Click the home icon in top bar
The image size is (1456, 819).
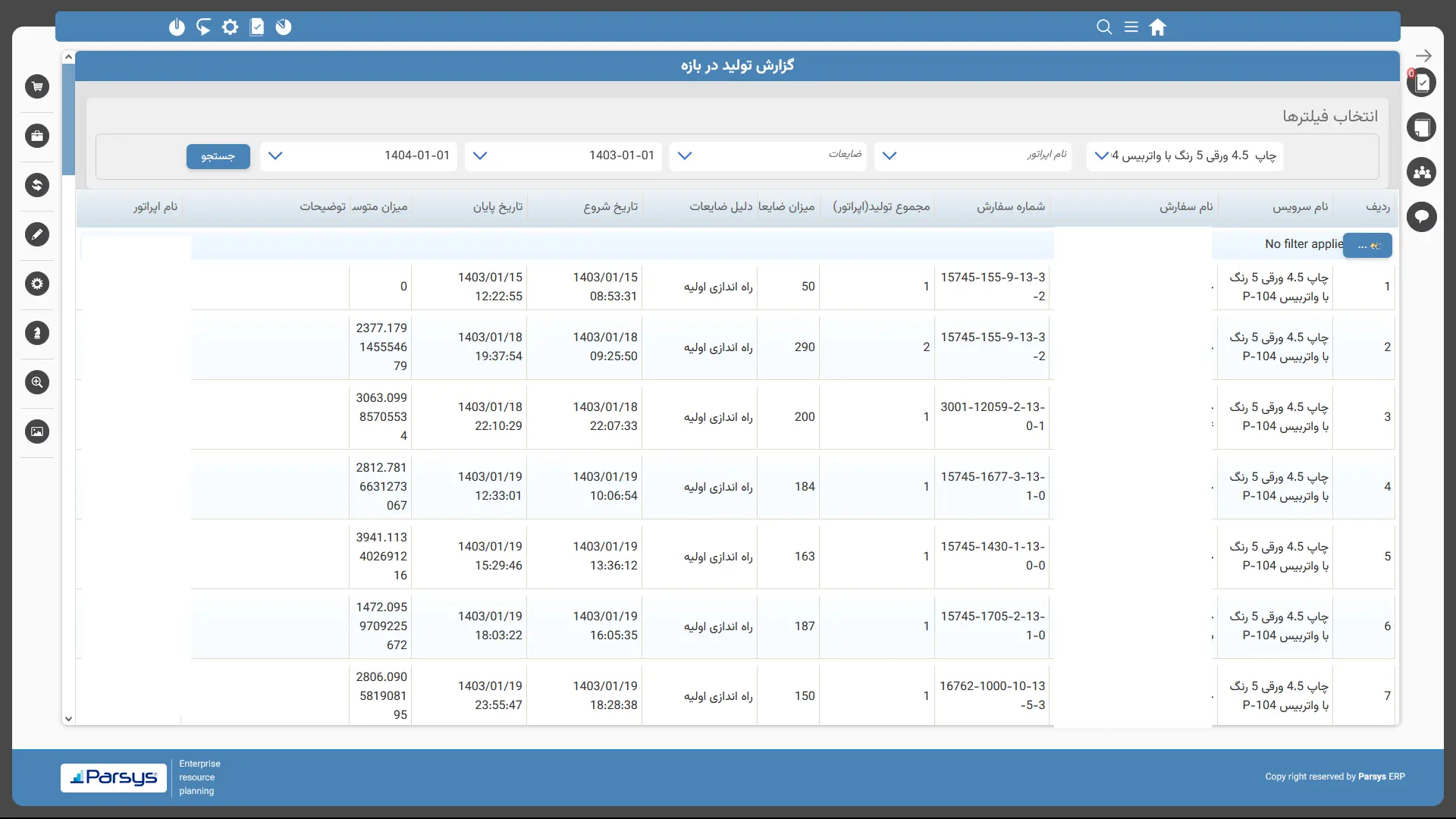tap(1157, 27)
